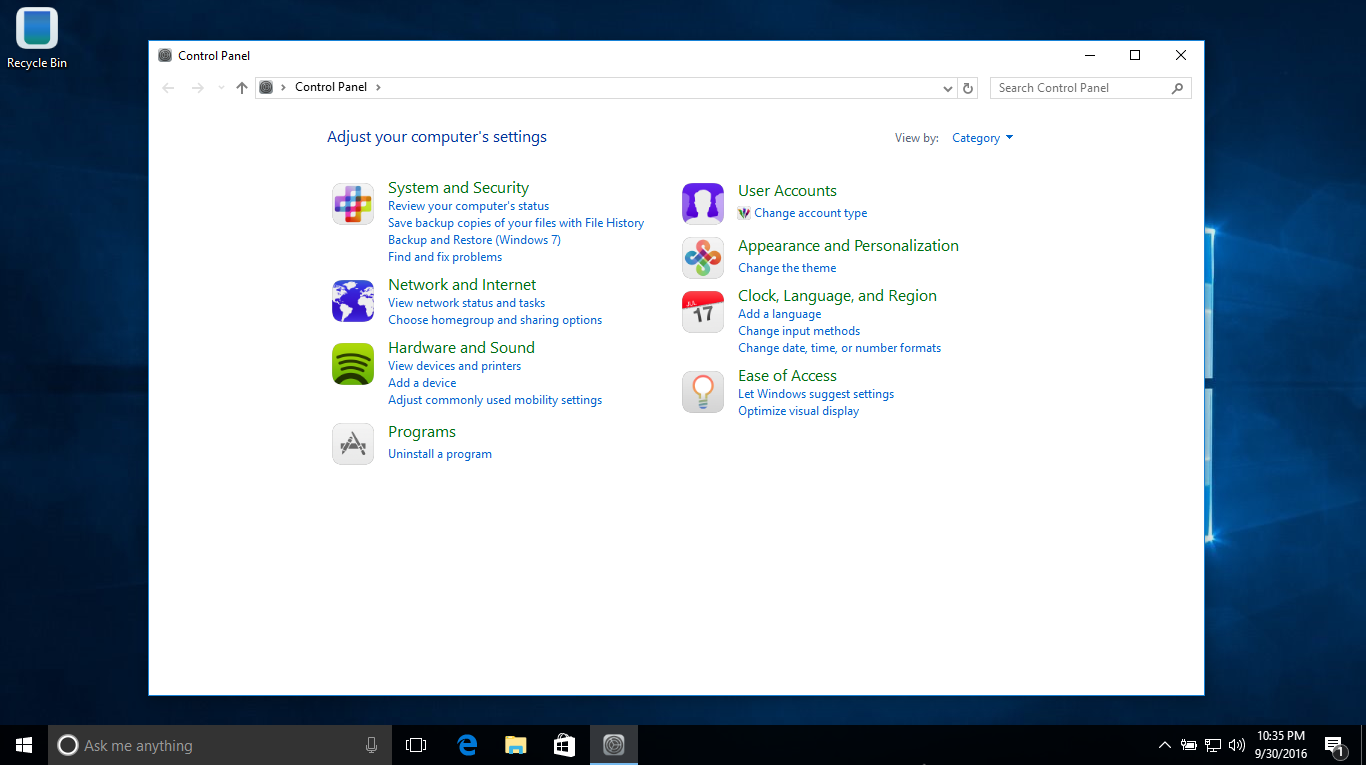Click inside the Search Control Panel box
Screen dimensions: 1366x765
(1080, 88)
